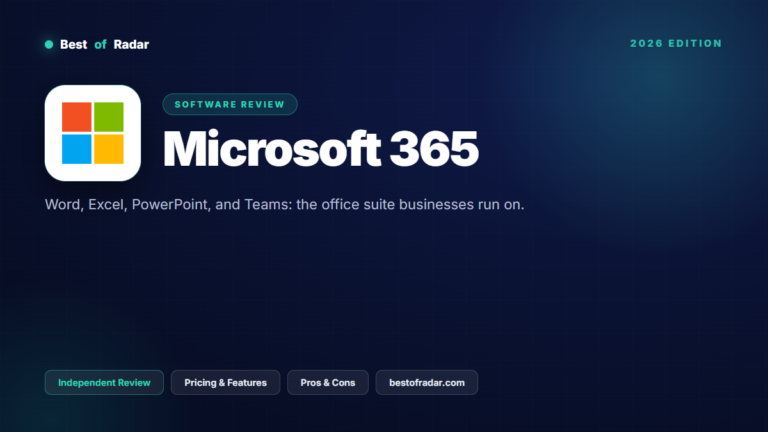Click the SOFTWARE REVIEW badge
Image resolution: width=768 pixels, height=432 pixels.
230,104
